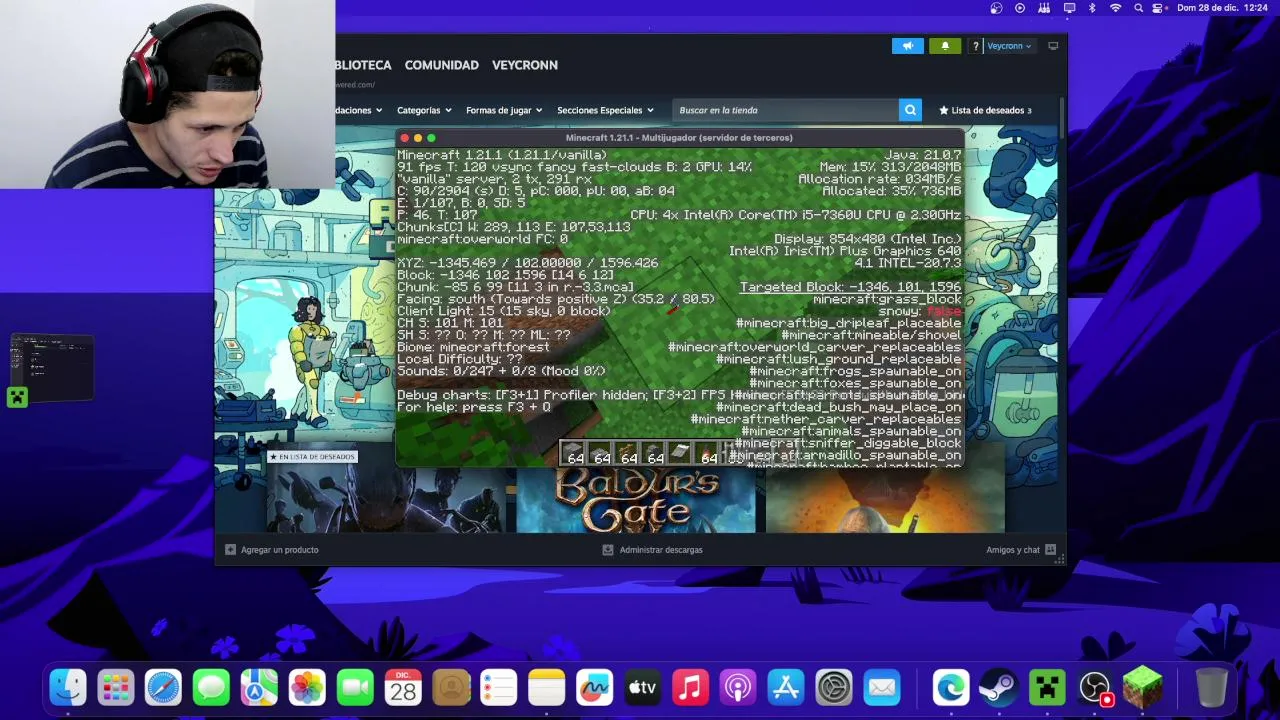Click Minecraft Launcher creeper dock icon
The height and width of the screenshot is (720, 1280).
[1047, 688]
